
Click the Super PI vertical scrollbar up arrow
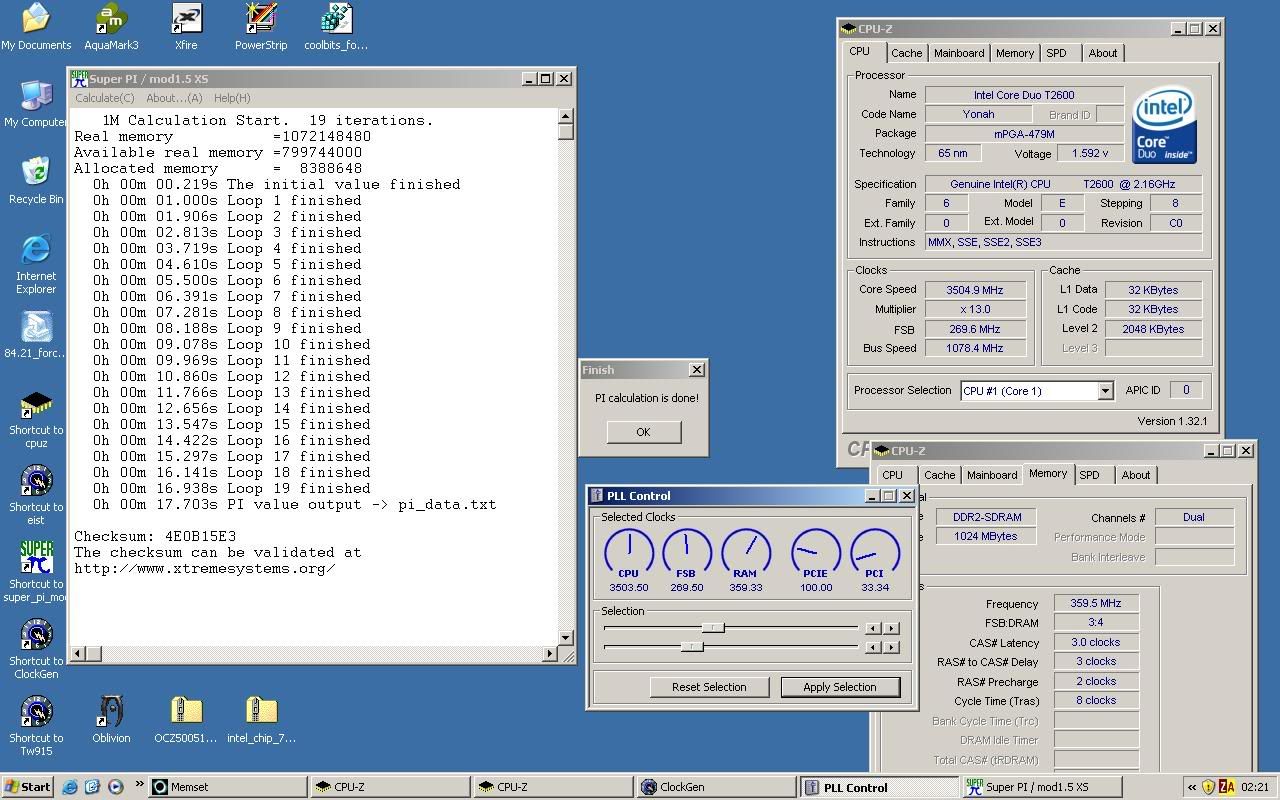point(566,116)
